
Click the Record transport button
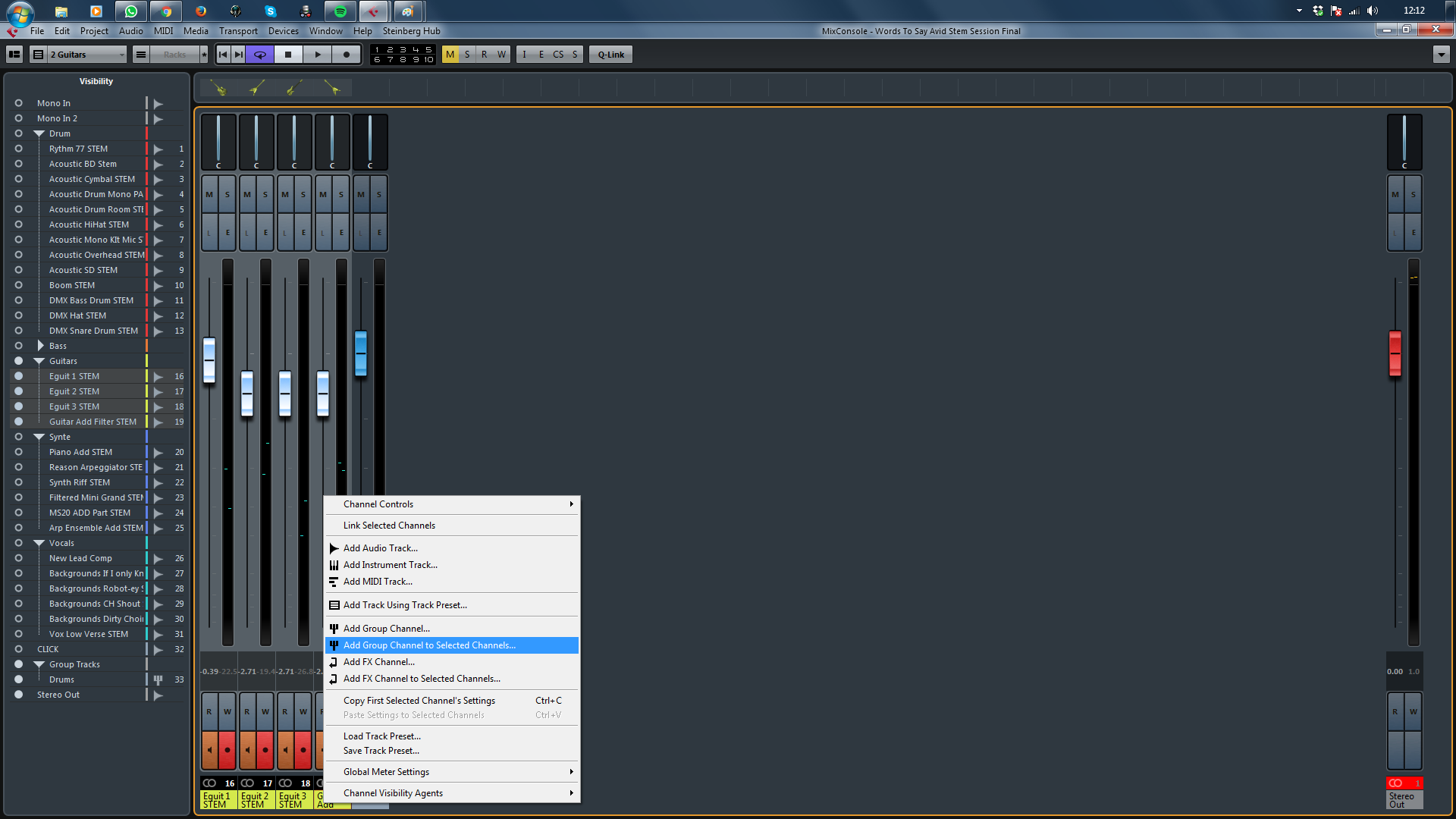[347, 55]
